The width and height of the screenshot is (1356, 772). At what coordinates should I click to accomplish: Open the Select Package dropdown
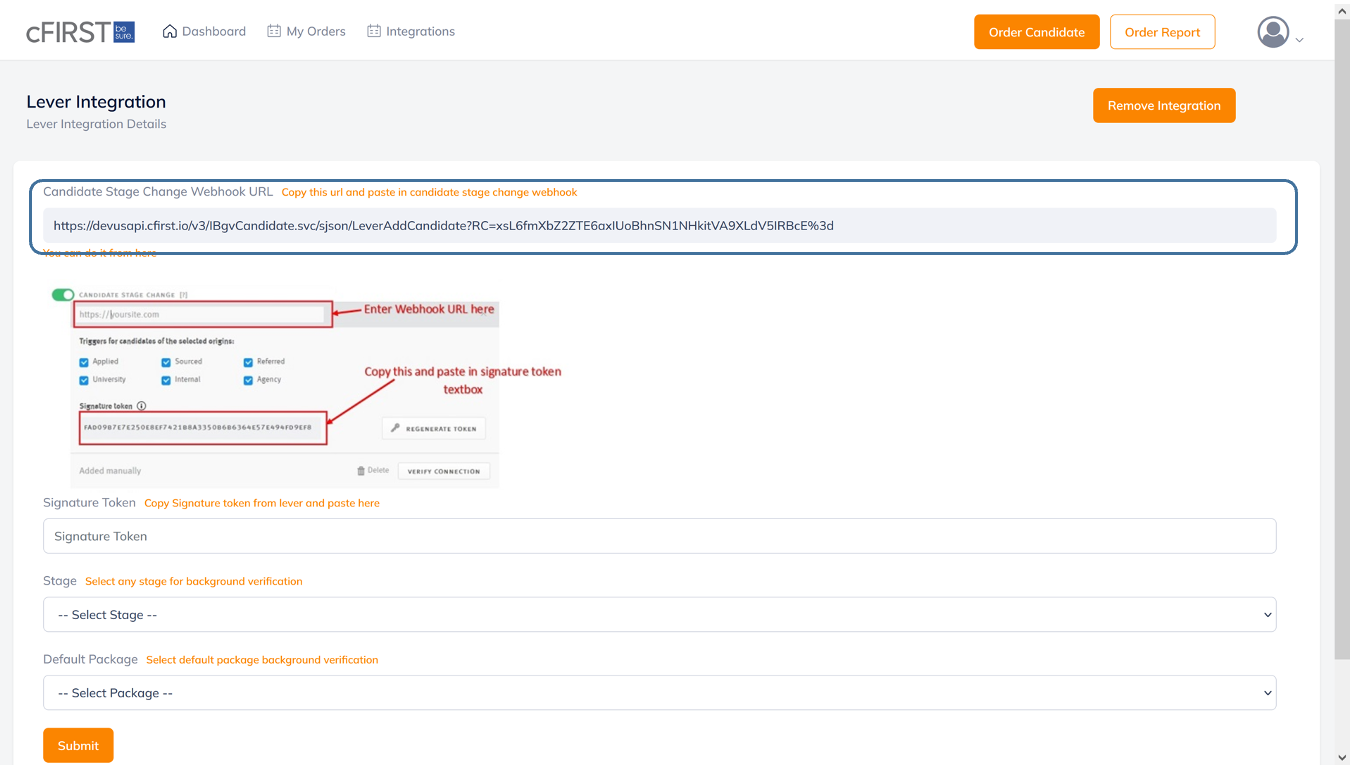point(660,693)
